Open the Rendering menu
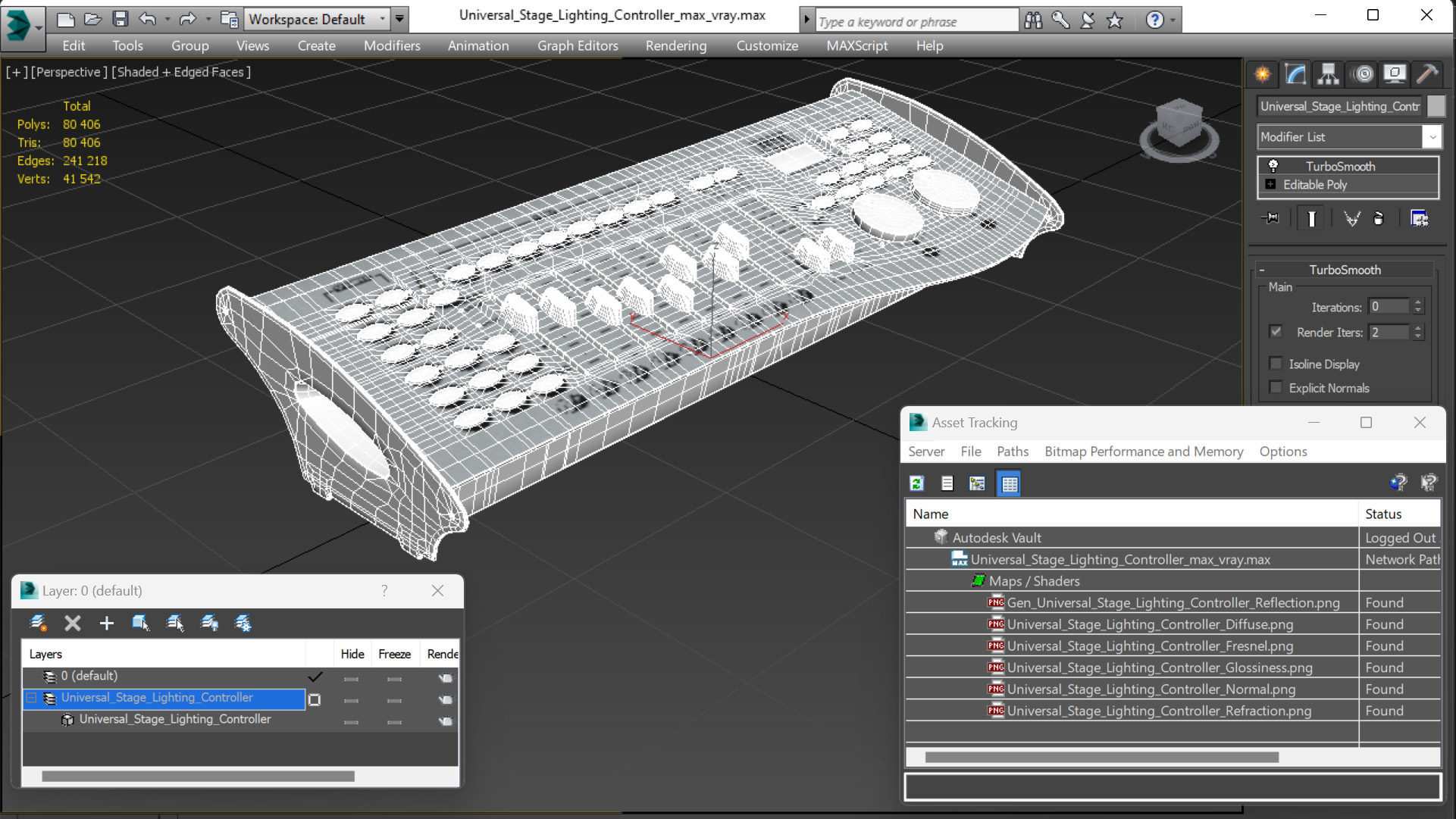 click(x=675, y=45)
